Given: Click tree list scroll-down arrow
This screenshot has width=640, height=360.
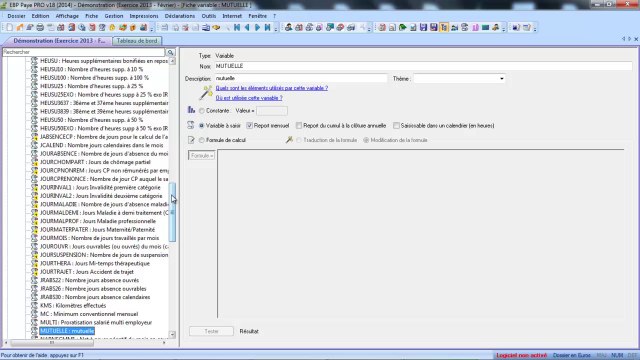Looking at the screenshot, I should click(x=172, y=334).
